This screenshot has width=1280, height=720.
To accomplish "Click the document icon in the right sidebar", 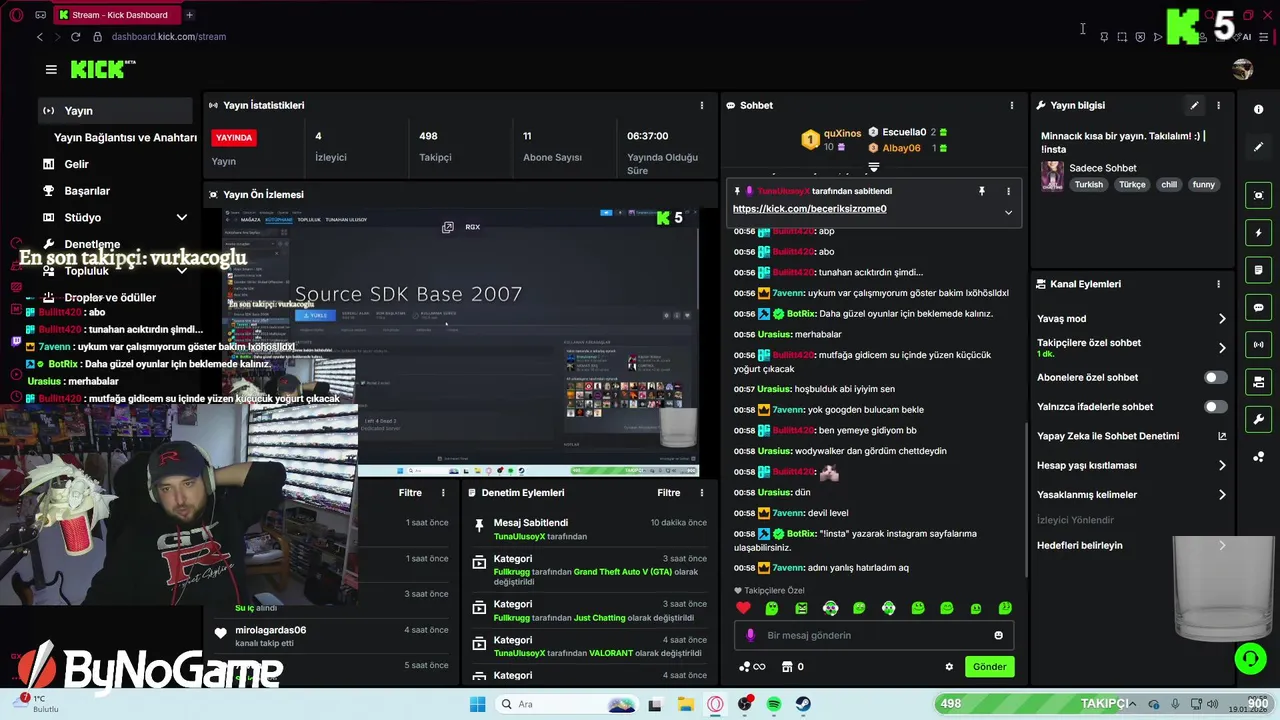I will click(x=1259, y=270).
